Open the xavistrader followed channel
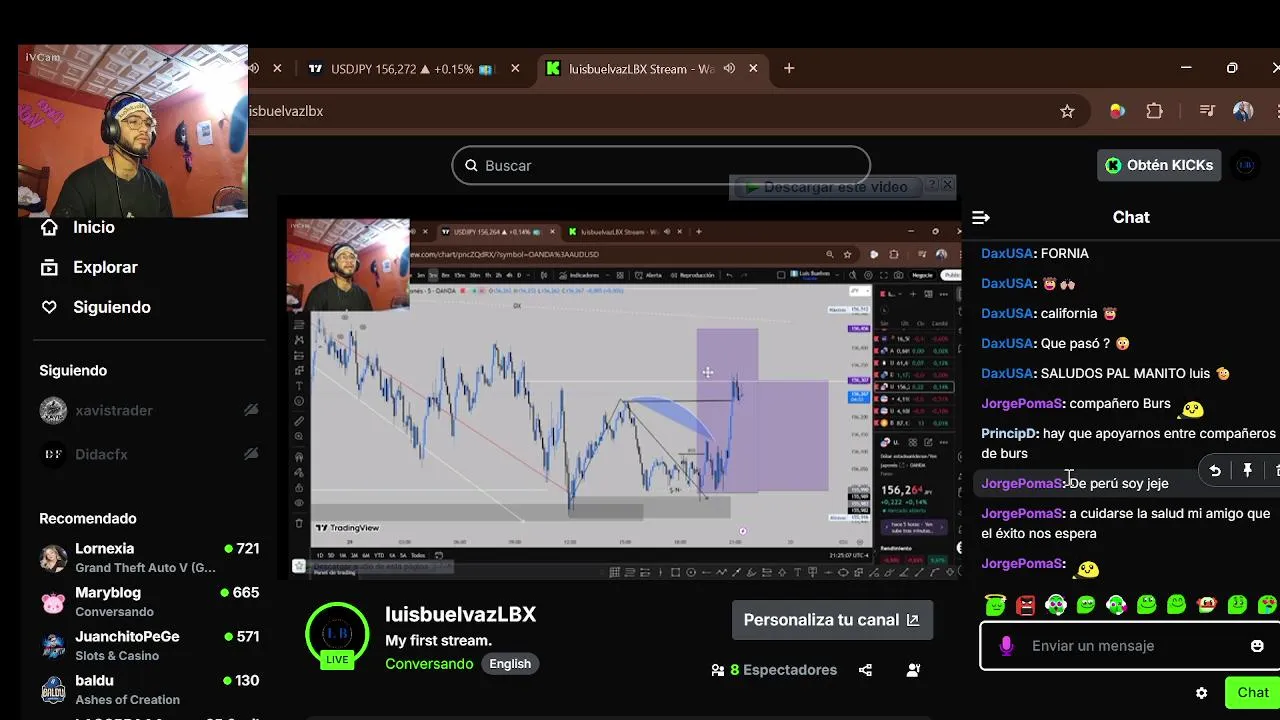 click(x=148, y=410)
